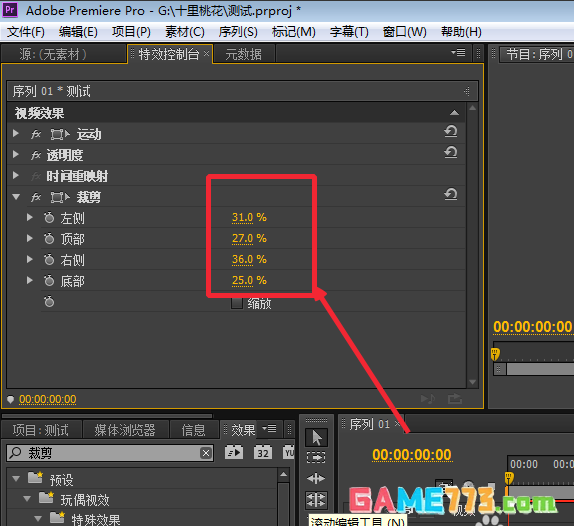This screenshot has height=526, width=574.
Task: Open the 编辑(E) menu
Action: pos(78,32)
